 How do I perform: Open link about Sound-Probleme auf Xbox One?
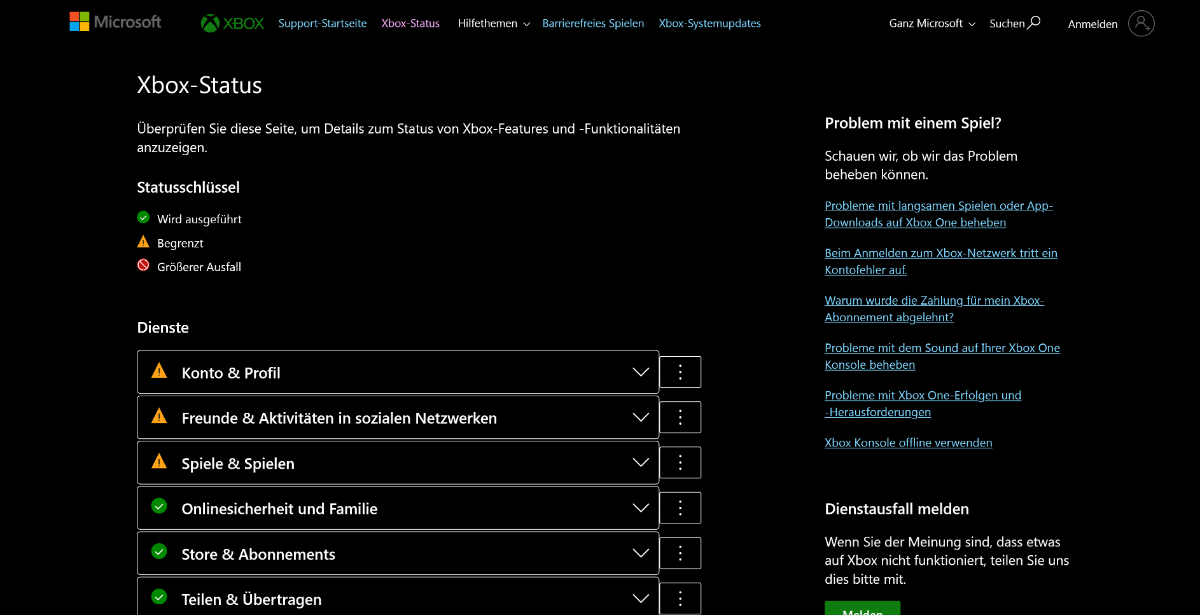point(942,356)
